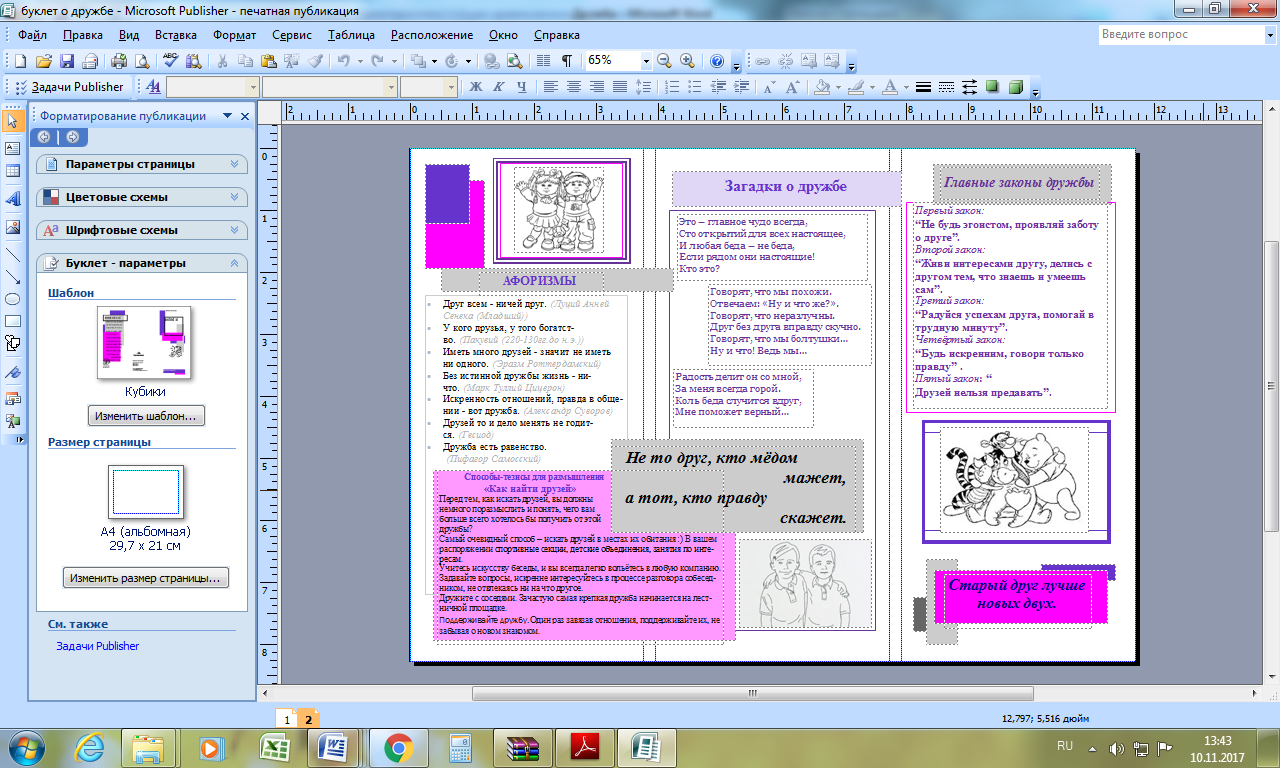Expand Шрифтовые схемы section
This screenshot has width=1280, height=768.
(x=142, y=230)
